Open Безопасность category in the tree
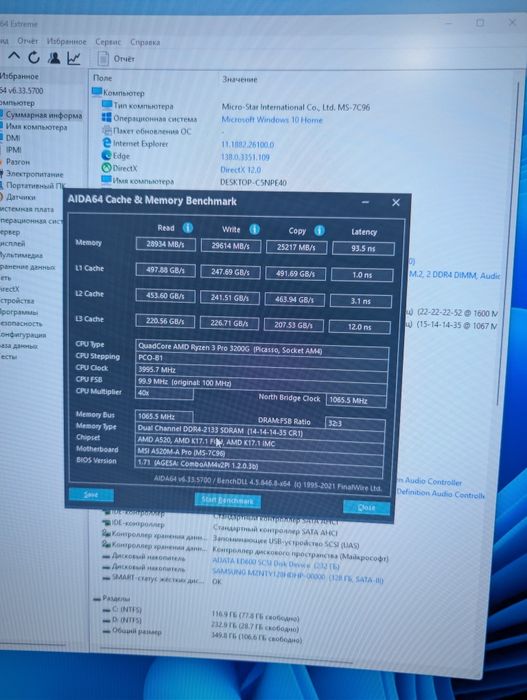The image size is (527, 700). (21, 323)
